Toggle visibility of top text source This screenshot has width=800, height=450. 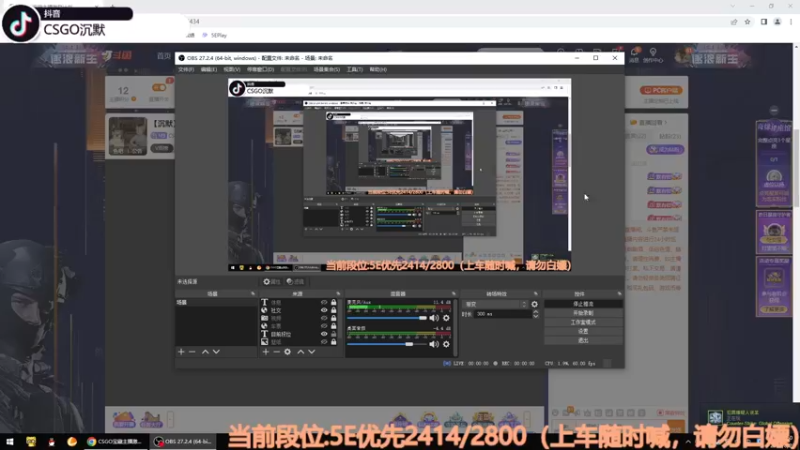coord(324,303)
